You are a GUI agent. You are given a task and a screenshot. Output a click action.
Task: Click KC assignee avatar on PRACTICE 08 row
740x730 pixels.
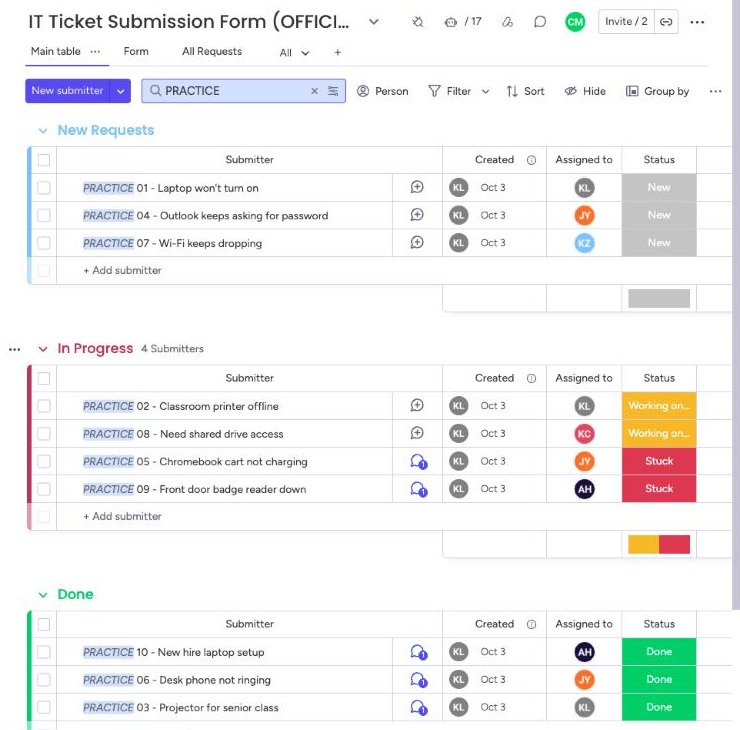[584, 434]
